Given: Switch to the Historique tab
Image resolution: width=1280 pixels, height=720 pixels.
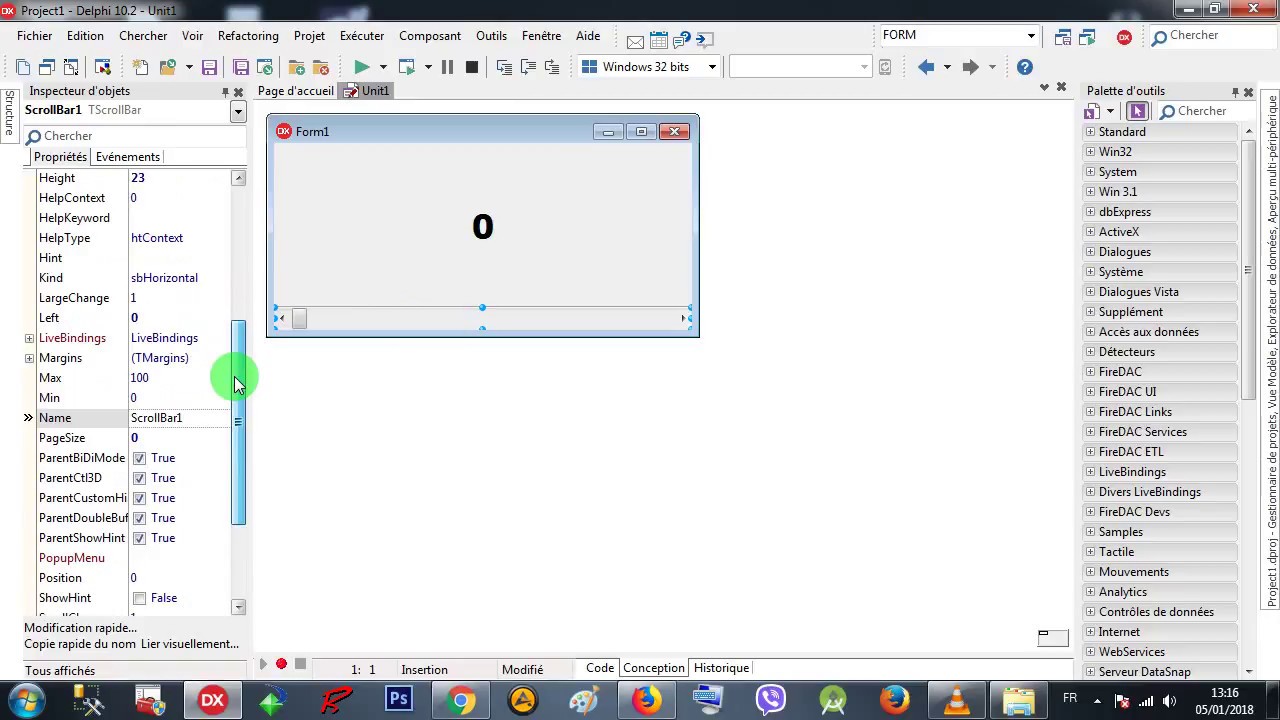Looking at the screenshot, I should [721, 668].
